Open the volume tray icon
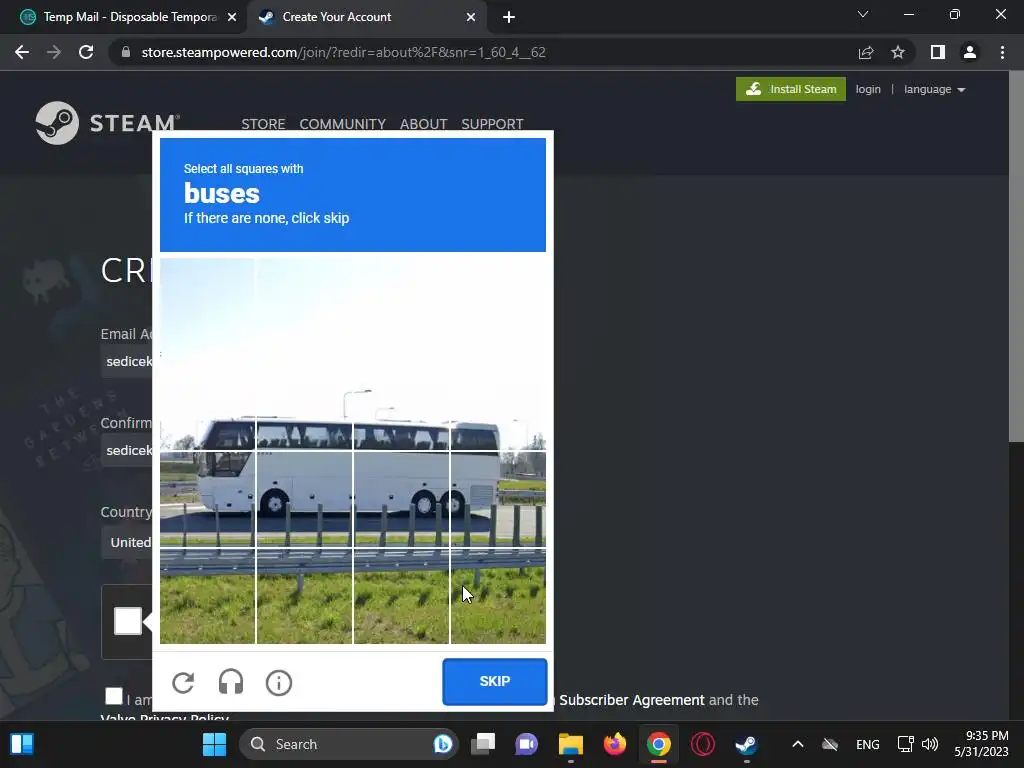This screenshot has height=768, width=1024. pos(930,744)
